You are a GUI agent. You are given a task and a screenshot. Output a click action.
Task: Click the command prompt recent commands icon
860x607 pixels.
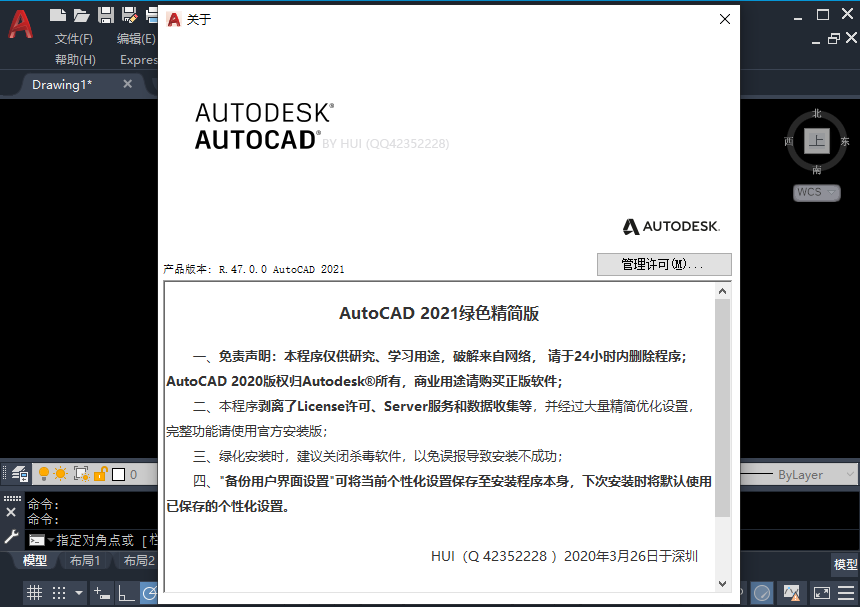point(37,540)
